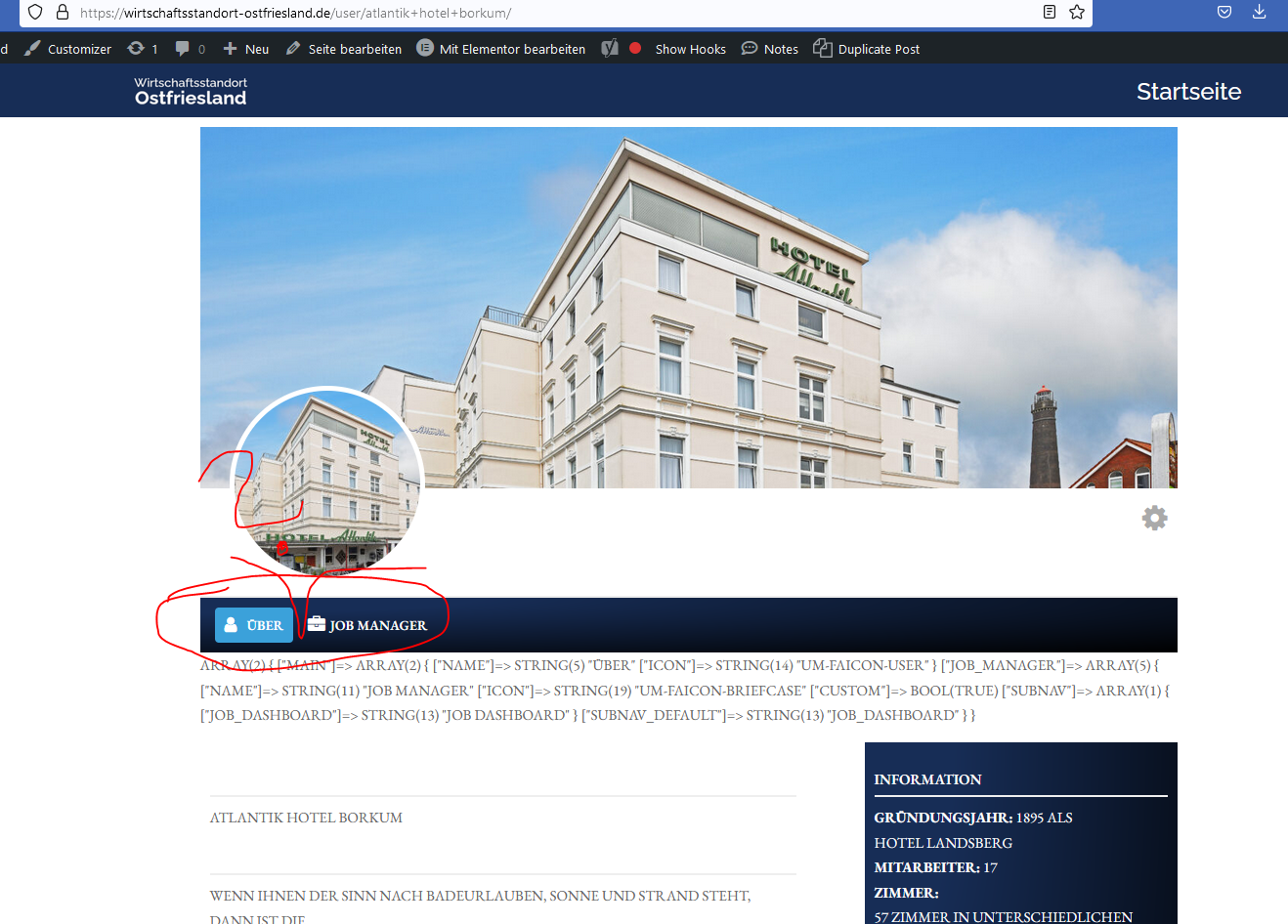Image resolution: width=1288 pixels, height=924 pixels.
Task: Click the round profile picture
Action: click(x=327, y=483)
